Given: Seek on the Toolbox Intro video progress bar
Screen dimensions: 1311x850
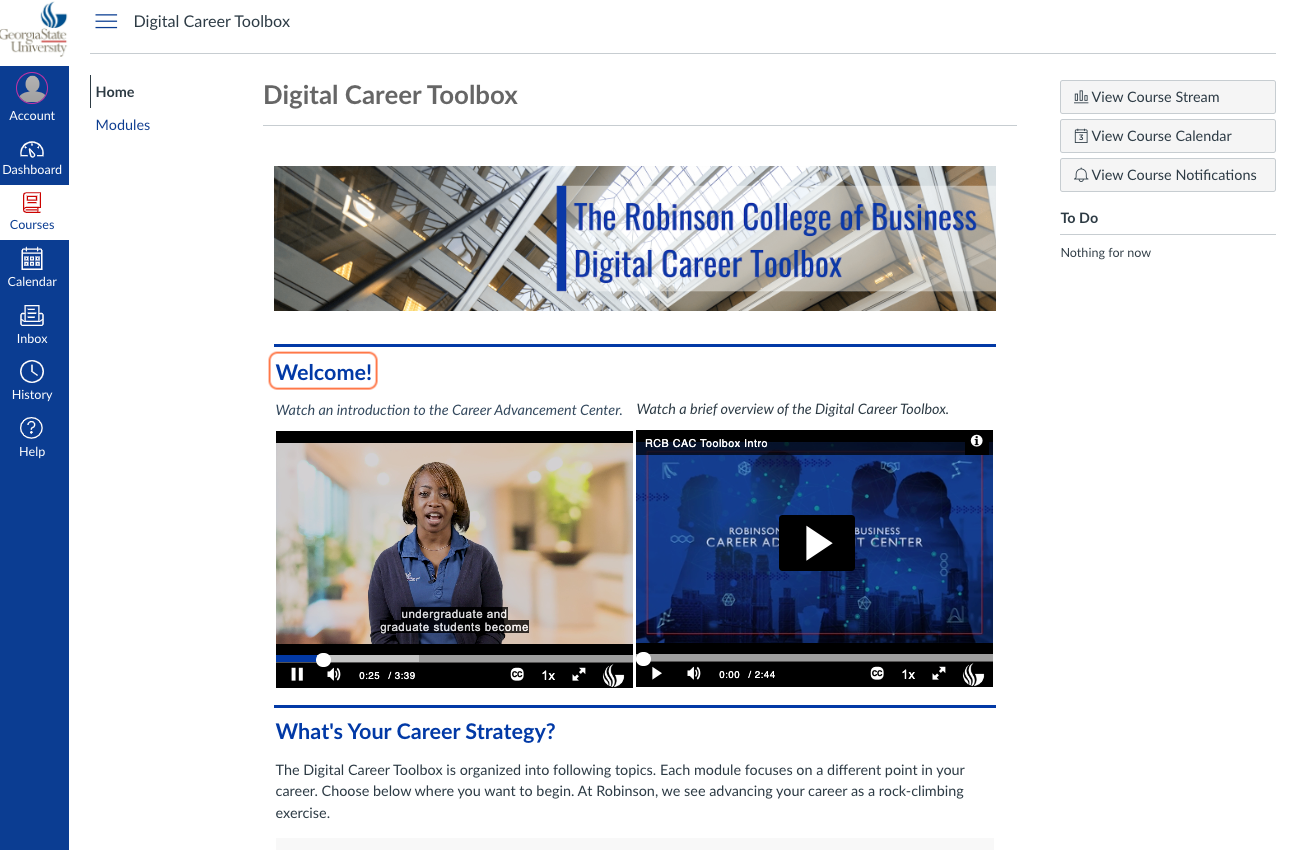Looking at the screenshot, I should click(814, 659).
